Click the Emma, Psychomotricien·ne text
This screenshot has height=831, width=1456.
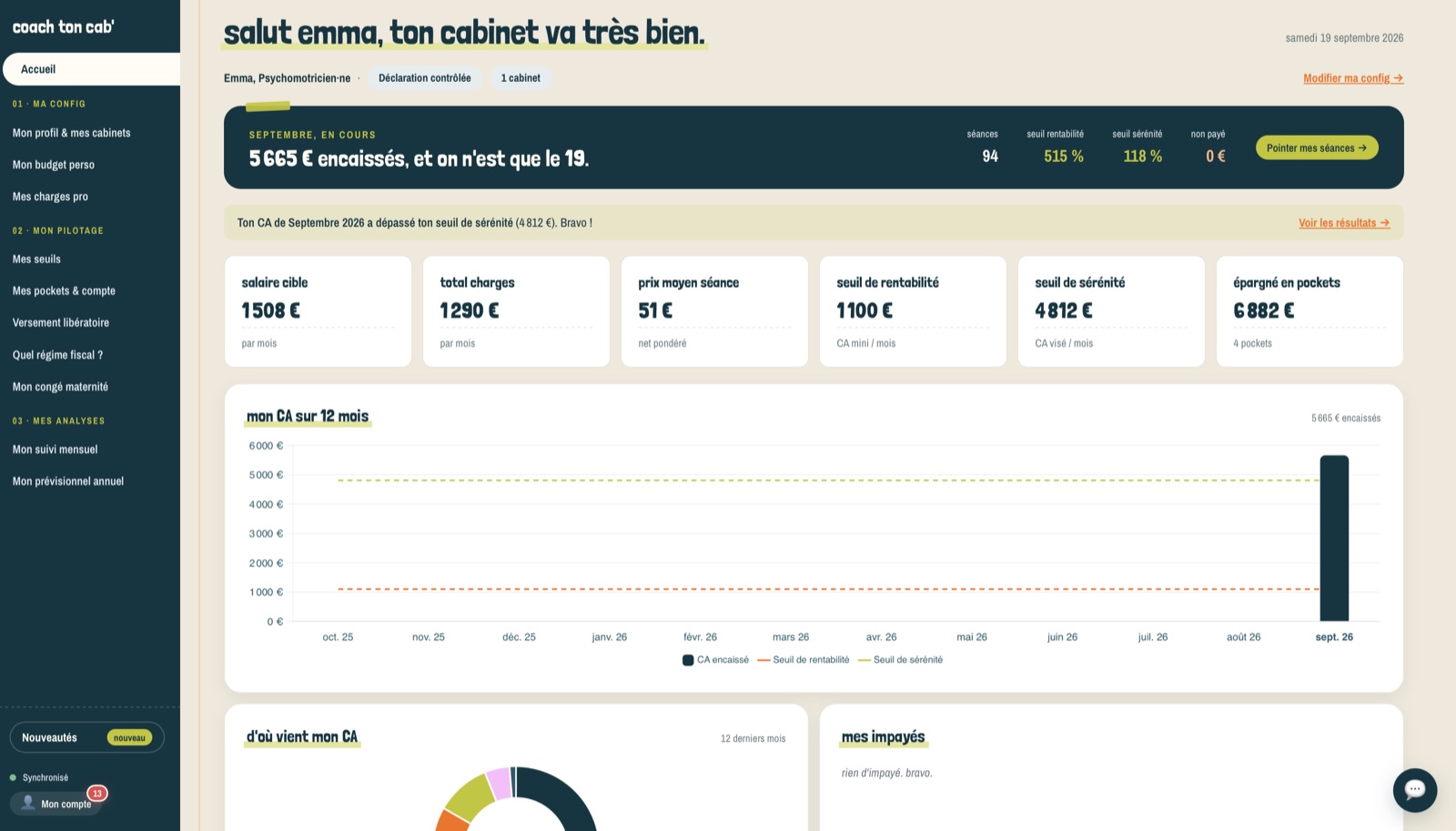pyautogui.click(x=287, y=78)
